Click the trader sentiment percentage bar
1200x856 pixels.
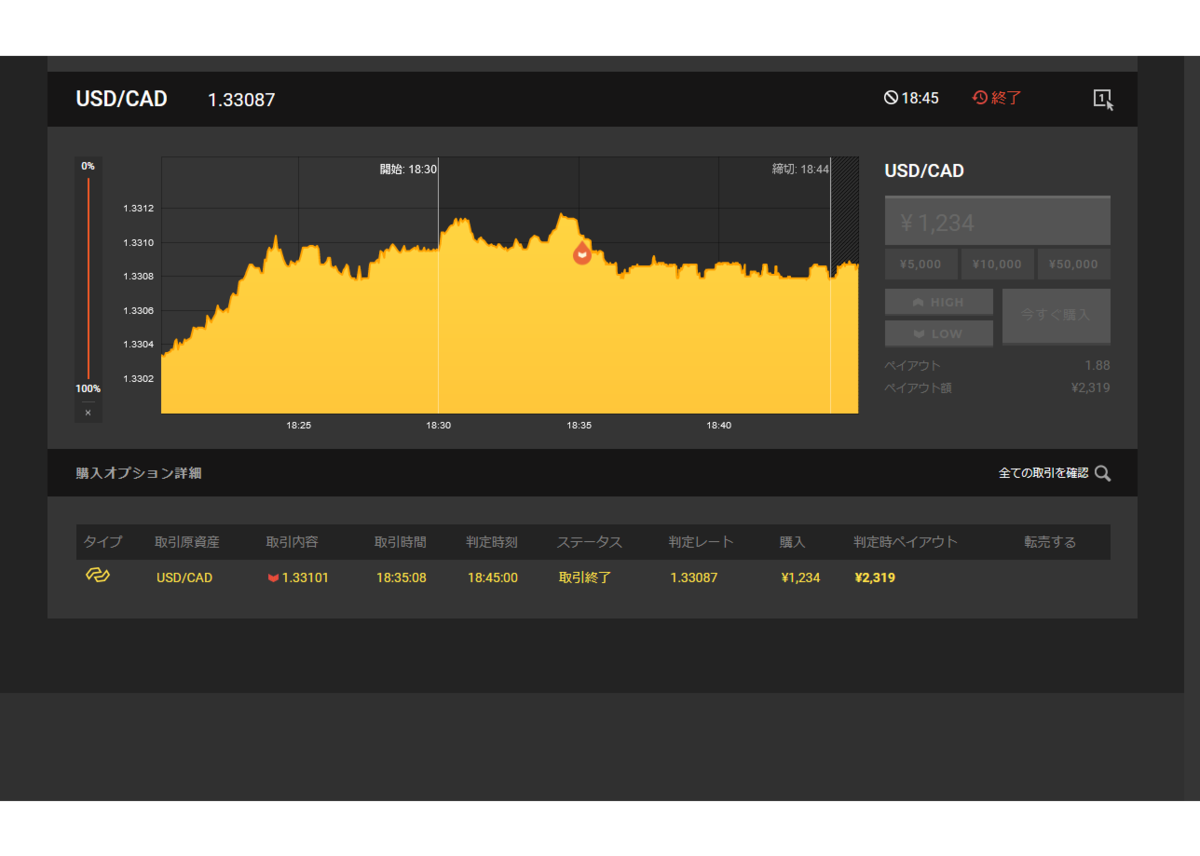pyautogui.click(x=88, y=277)
